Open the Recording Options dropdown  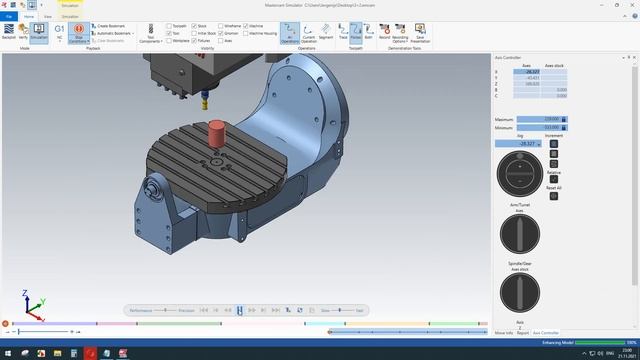[x=400, y=33]
